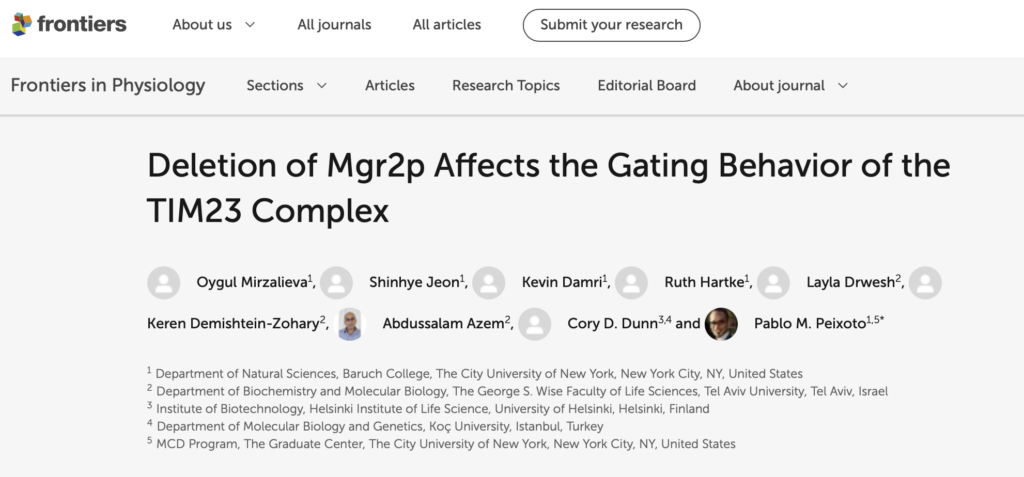This screenshot has width=1024, height=477.
Task: Click Cory D. Dunn's avatar icon
Action: coord(535,323)
